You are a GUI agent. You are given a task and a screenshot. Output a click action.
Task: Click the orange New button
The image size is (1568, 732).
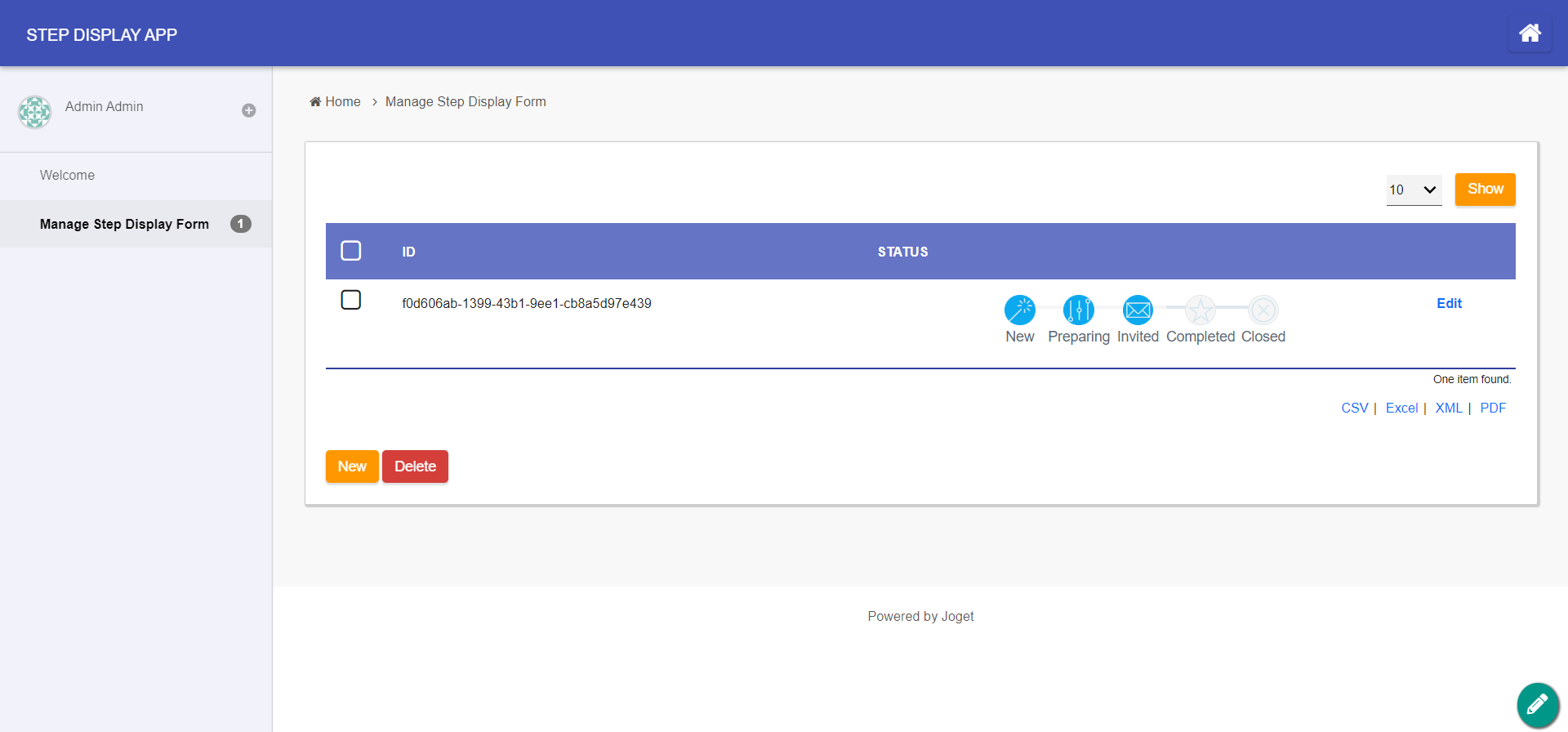352,466
